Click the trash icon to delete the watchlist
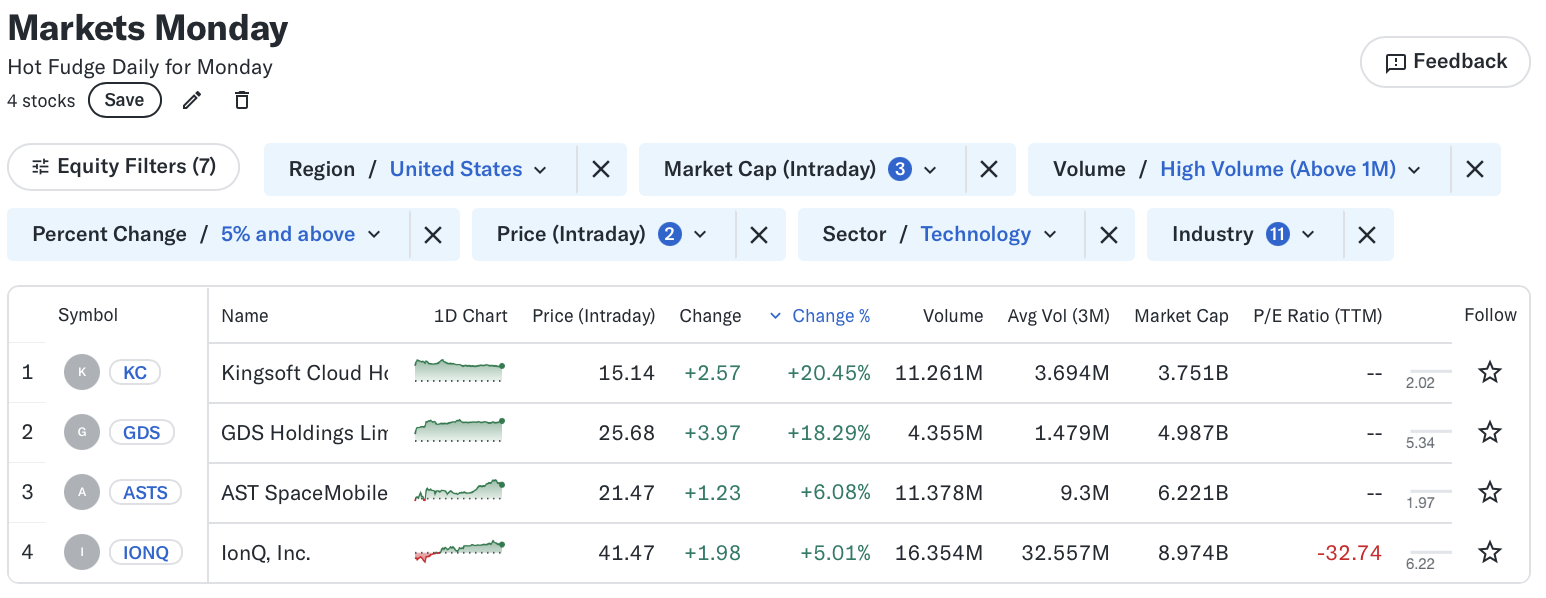 (241, 100)
